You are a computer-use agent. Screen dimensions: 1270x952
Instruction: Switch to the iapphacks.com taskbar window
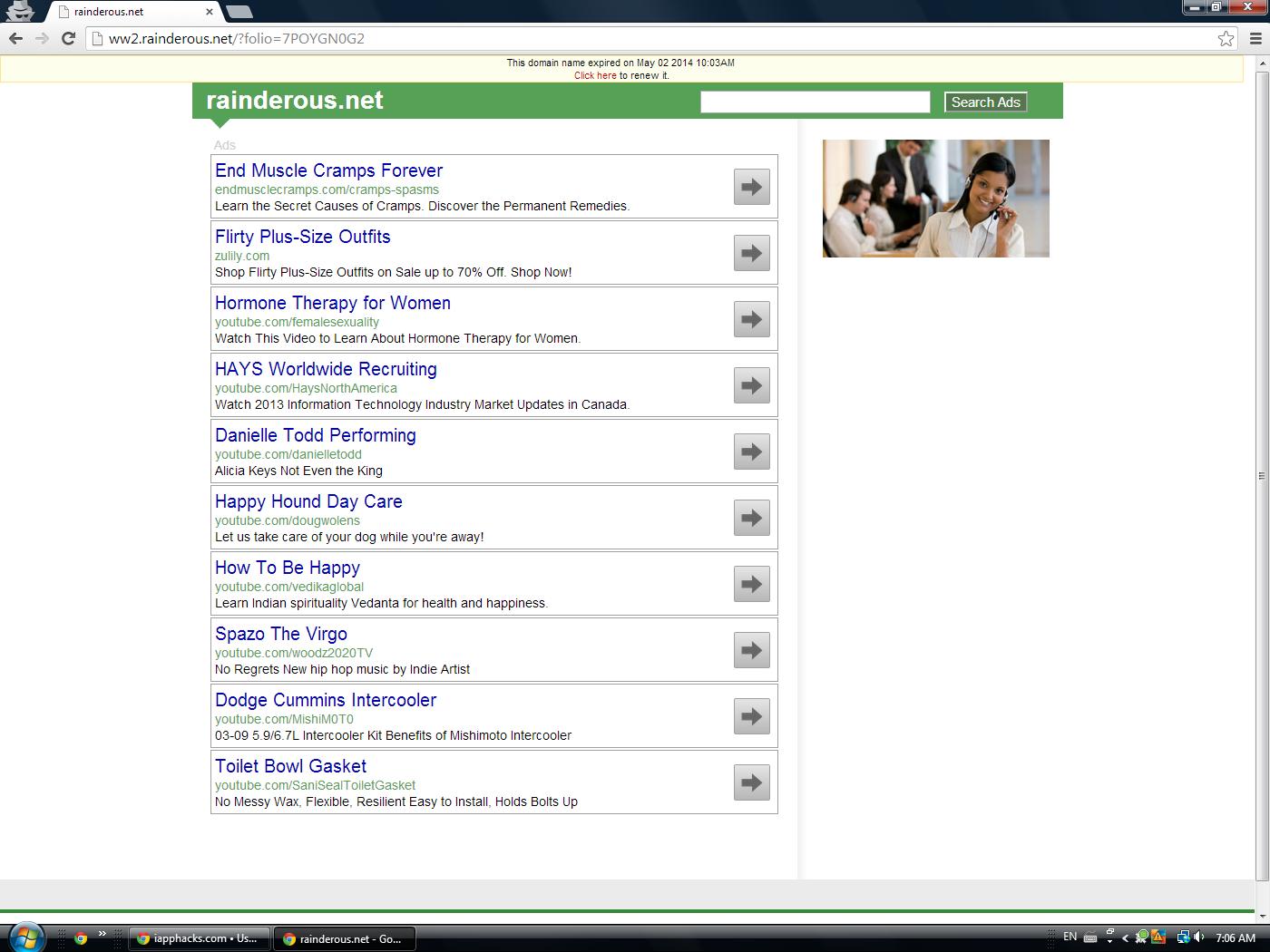tap(200, 938)
